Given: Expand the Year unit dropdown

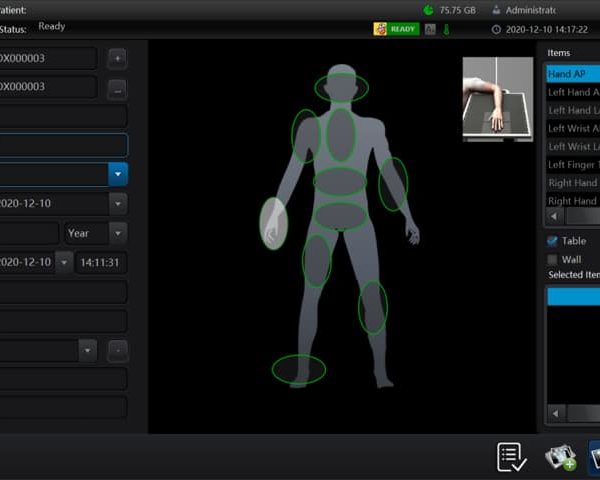Looking at the screenshot, I should [118, 233].
